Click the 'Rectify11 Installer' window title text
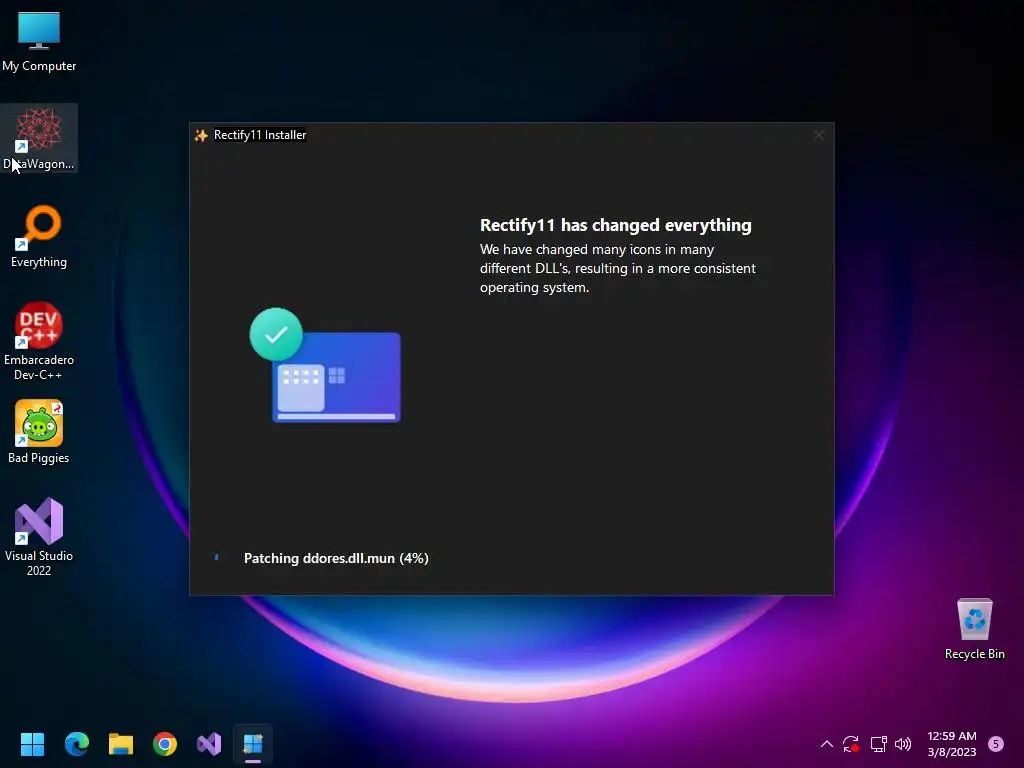Screen dimensions: 1024x768 click(x=260, y=135)
